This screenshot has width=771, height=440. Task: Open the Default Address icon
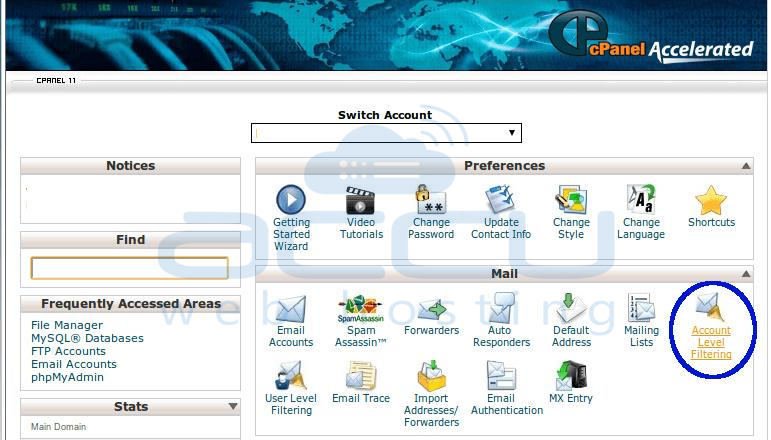tap(571, 308)
